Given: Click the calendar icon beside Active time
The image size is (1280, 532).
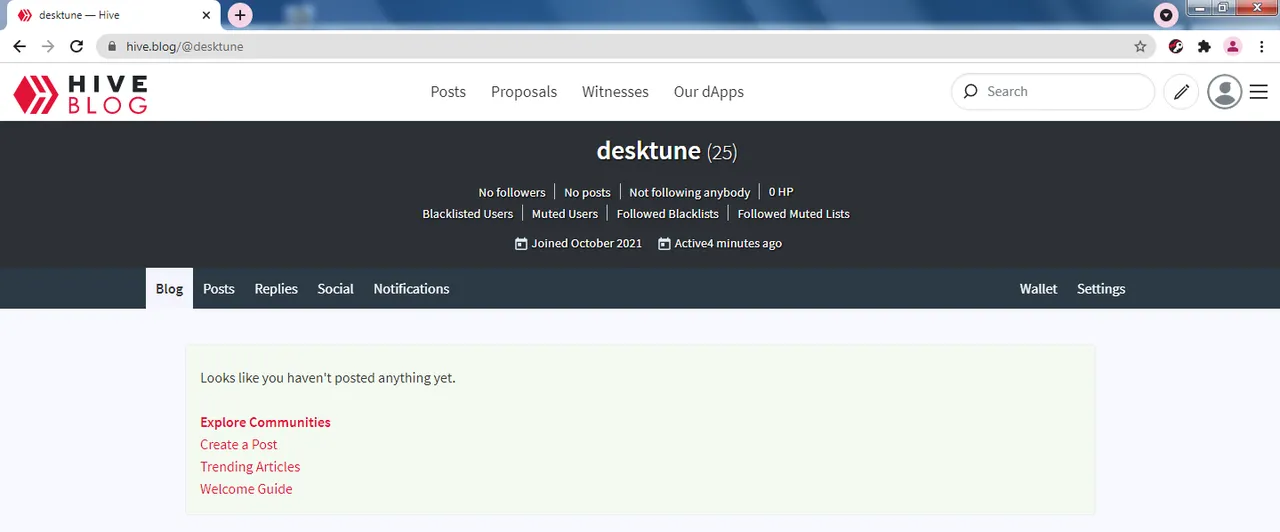Looking at the screenshot, I should [x=664, y=244].
